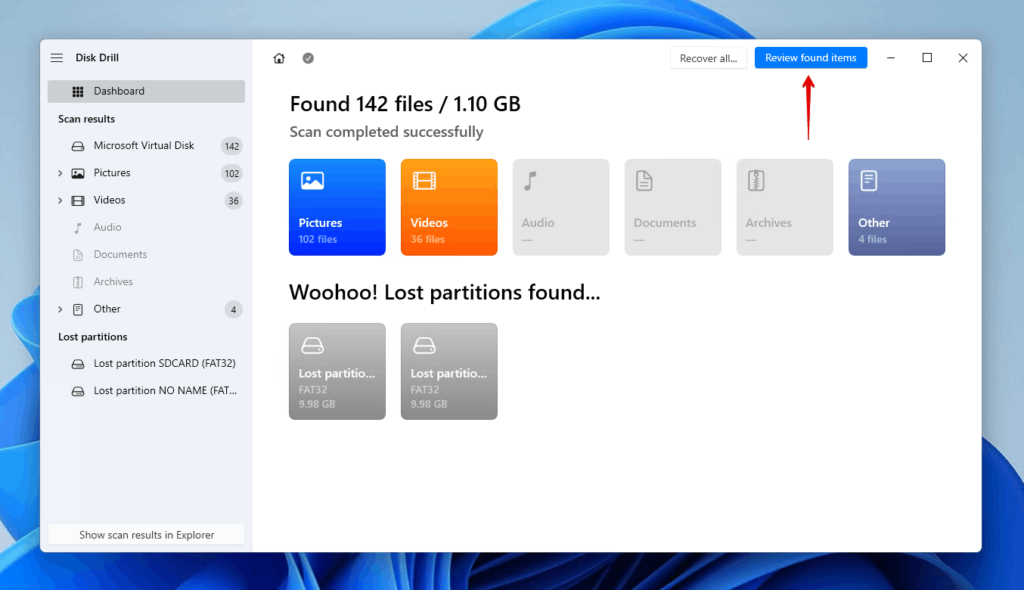Expand Pictures in the scan results sidebar
Image resolution: width=1024 pixels, height=590 pixels.
coord(58,172)
